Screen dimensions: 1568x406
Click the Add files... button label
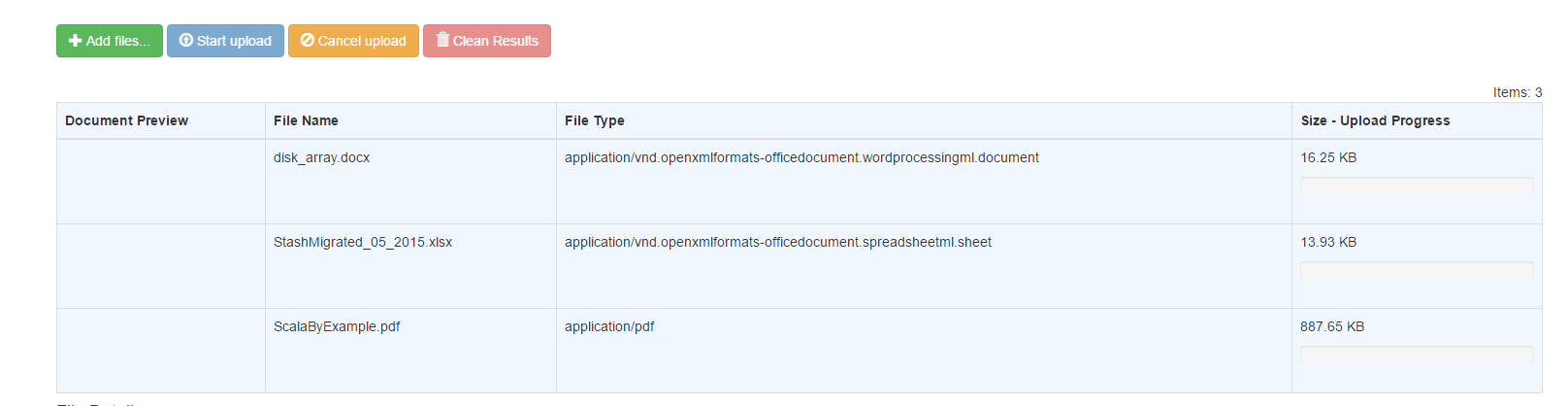pyautogui.click(x=118, y=41)
